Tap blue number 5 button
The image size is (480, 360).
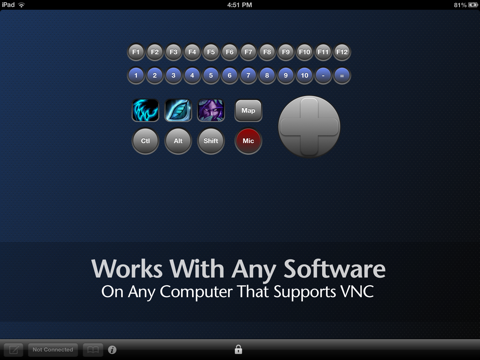[211, 75]
